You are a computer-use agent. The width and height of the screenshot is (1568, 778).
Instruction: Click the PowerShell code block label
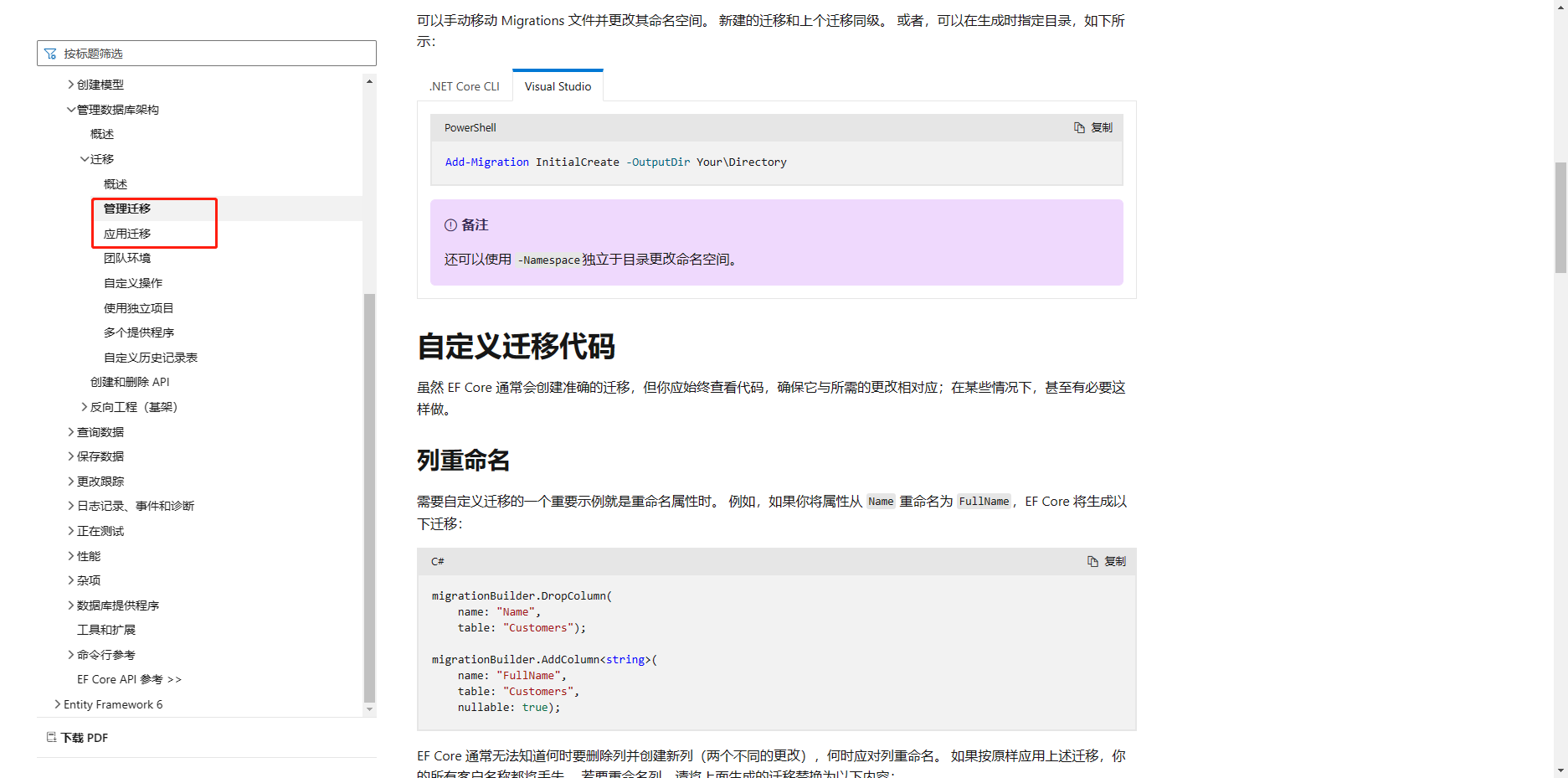pos(470,128)
